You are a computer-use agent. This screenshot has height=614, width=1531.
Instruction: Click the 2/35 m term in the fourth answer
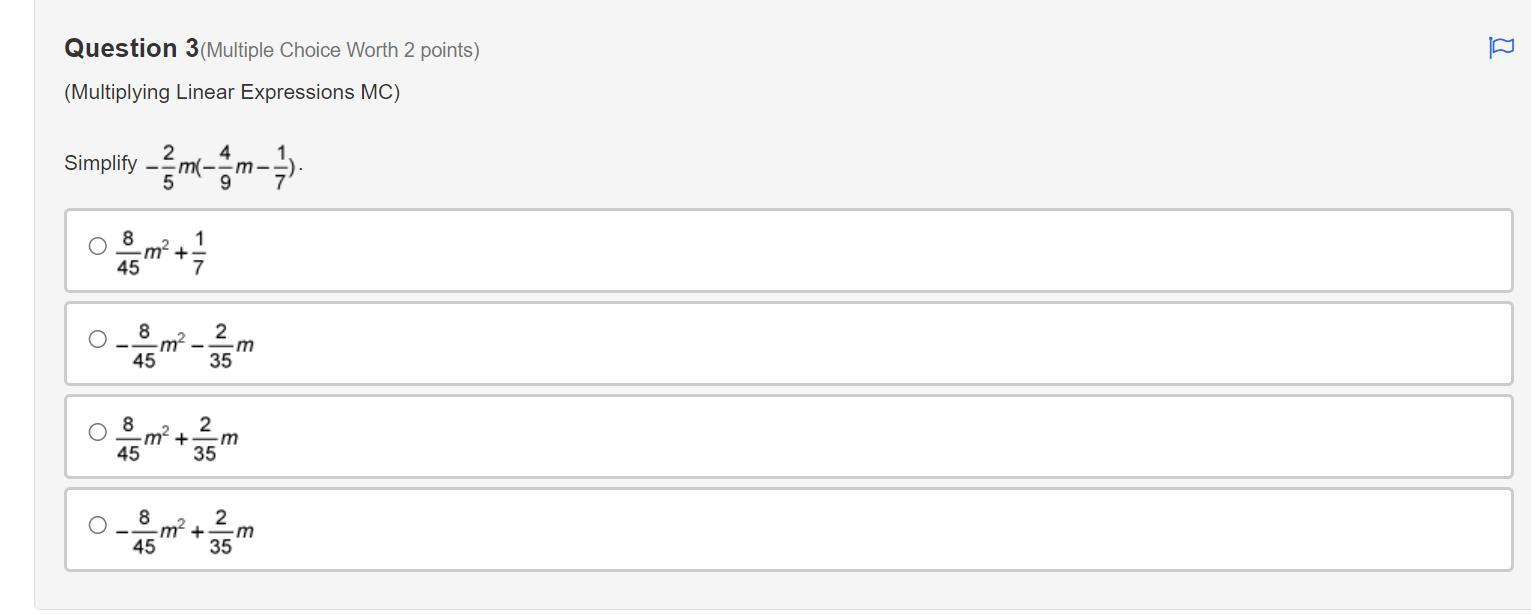tap(230, 531)
